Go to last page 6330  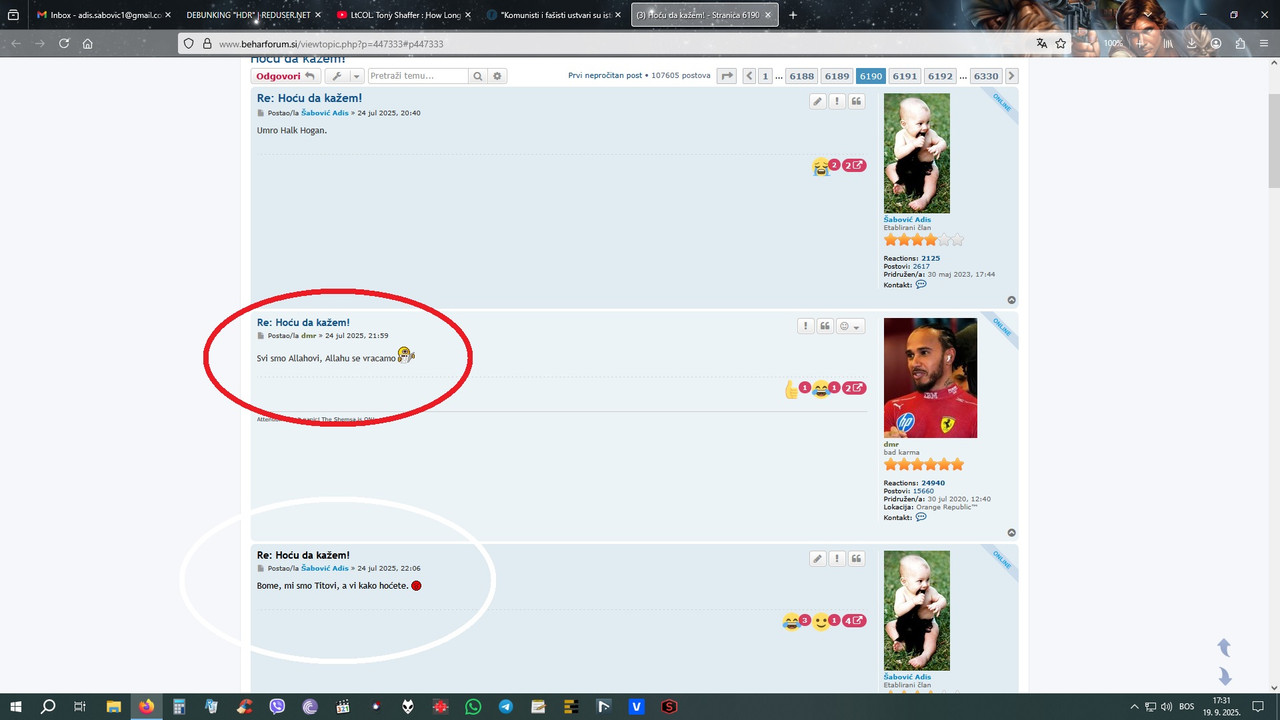pos(986,76)
